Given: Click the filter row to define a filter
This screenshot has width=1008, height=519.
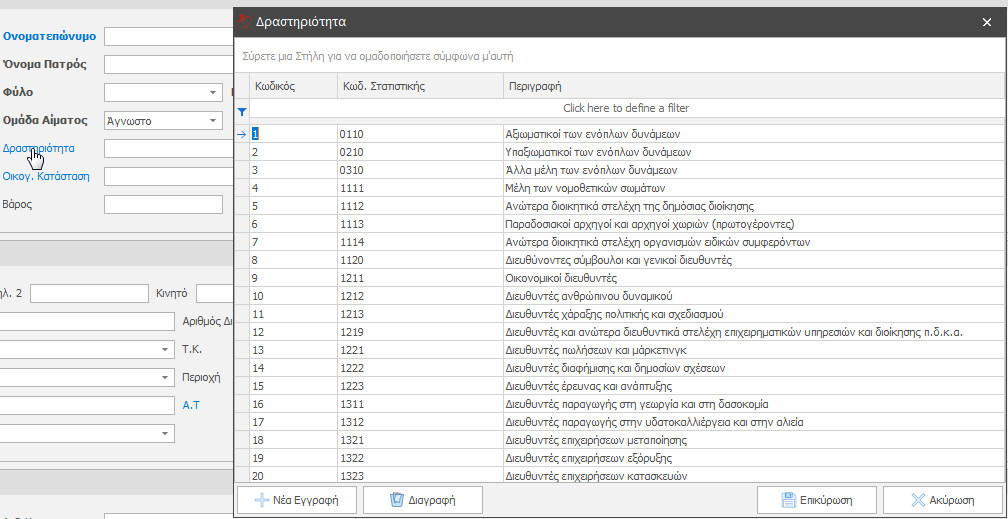Looking at the screenshot, I should click(x=625, y=108).
